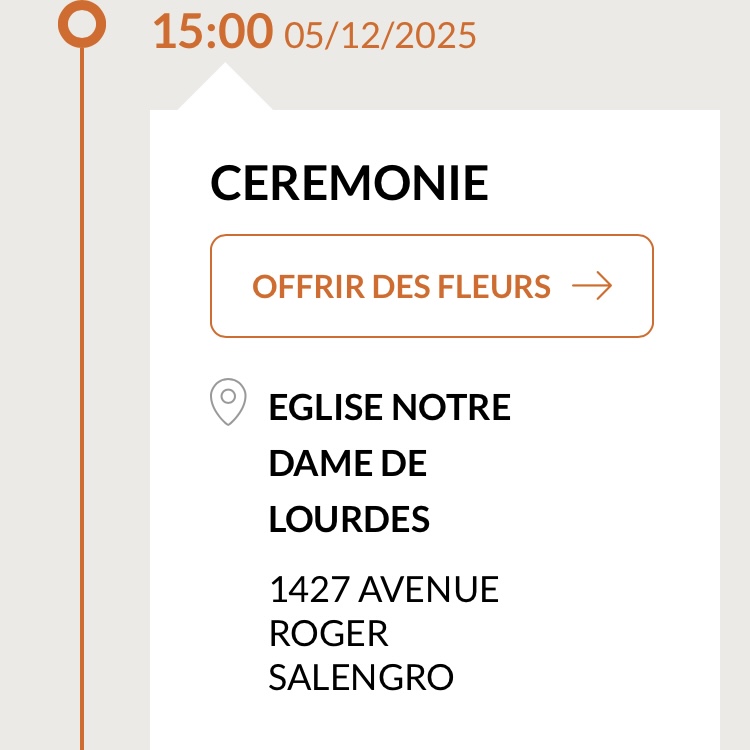Click the arrow icon in the flowers button

tap(592, 287)
